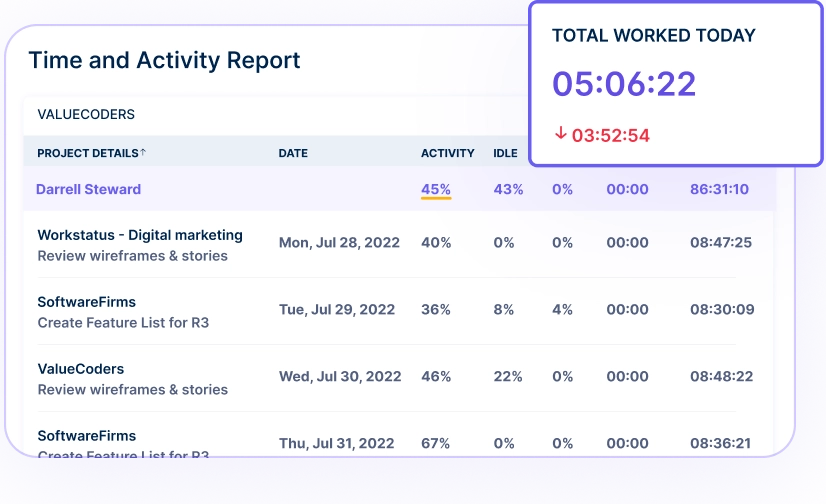The image size is (826, 504).
Task: Sort by the PROJECT DETAILS column arrow
Action: 143,152
